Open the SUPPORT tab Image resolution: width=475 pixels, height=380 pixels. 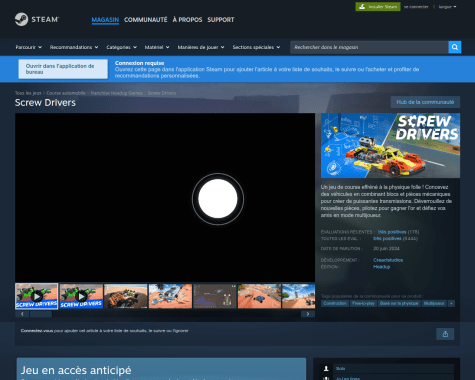click(x=221, y=20)
